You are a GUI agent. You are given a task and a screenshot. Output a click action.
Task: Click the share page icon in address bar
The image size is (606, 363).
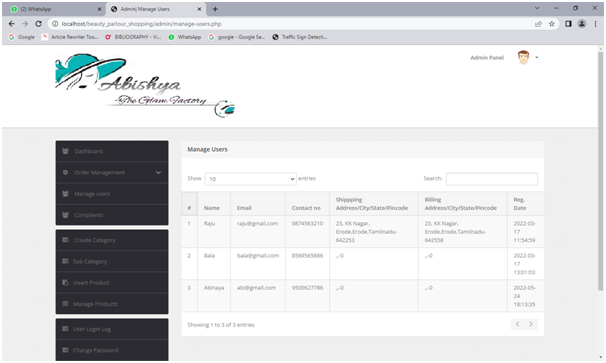click(538, 24)
